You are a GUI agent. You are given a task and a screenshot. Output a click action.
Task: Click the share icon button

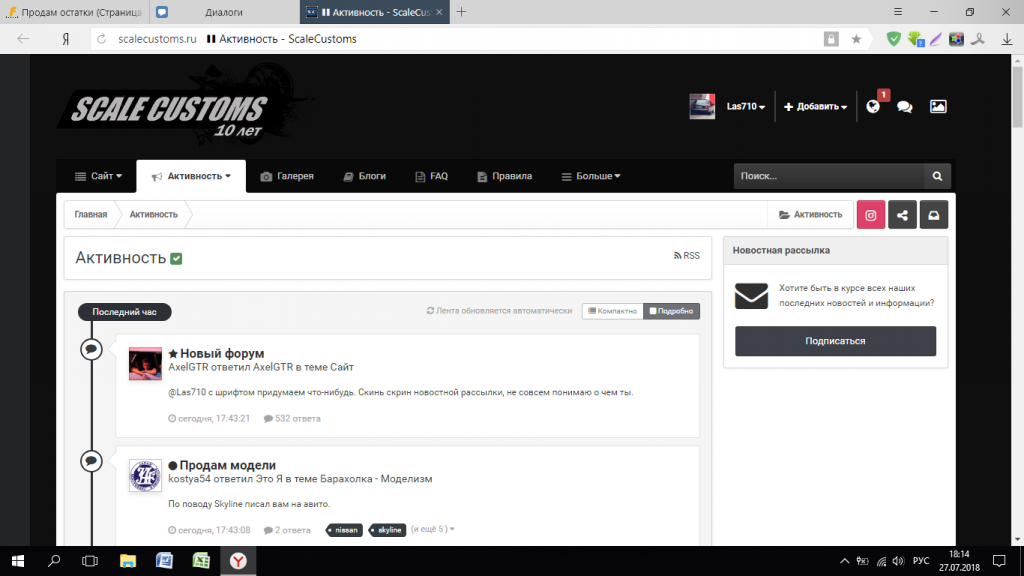pos(902,215)
